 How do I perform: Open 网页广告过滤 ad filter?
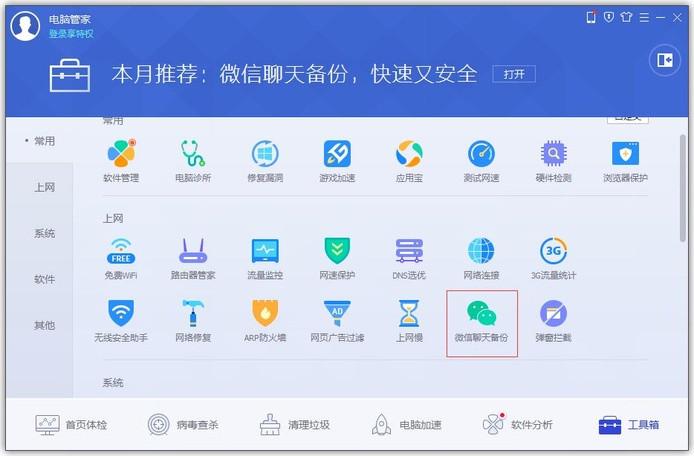337,321
